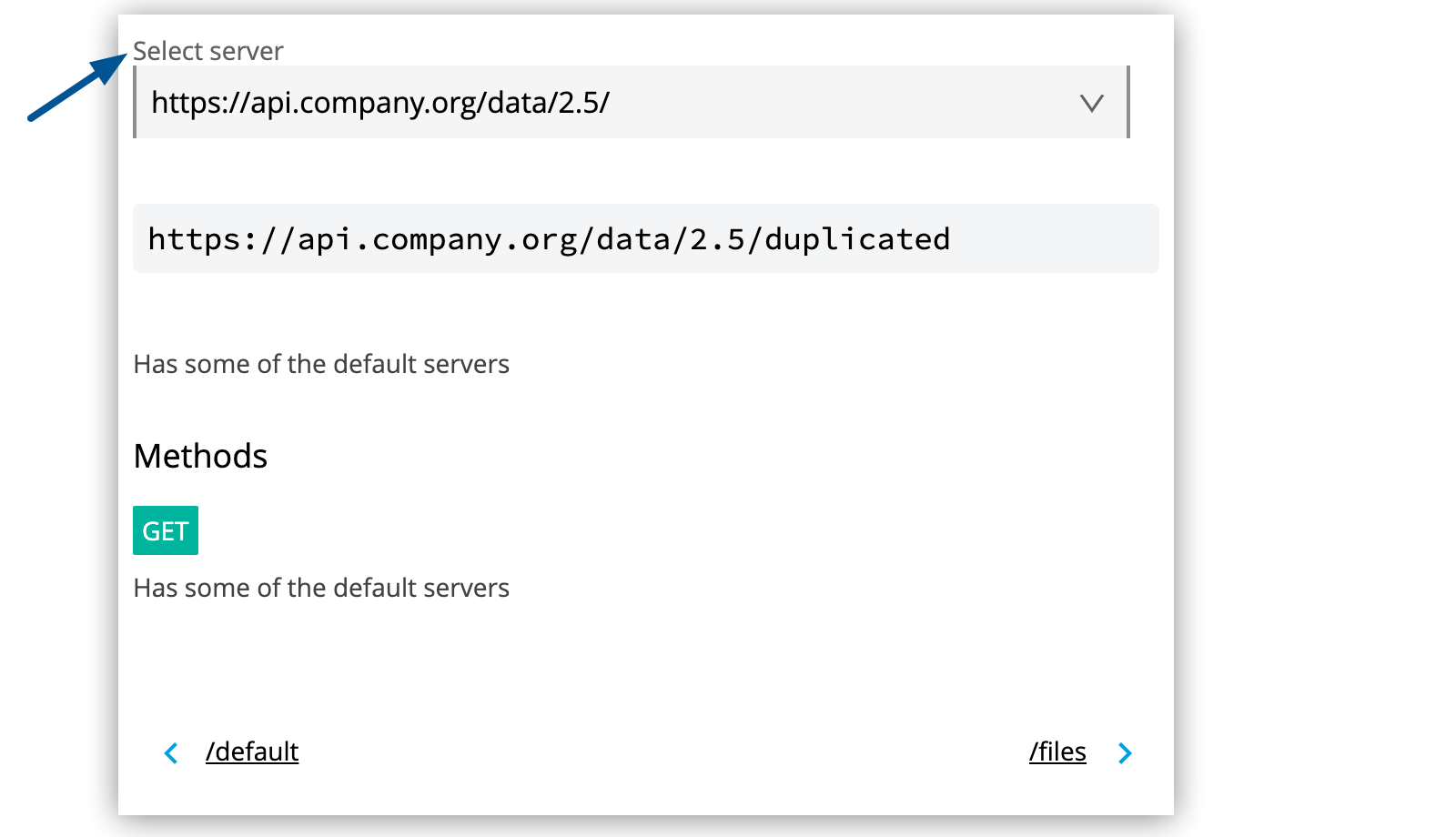Click the GET operation indicator under Methods

165,529
